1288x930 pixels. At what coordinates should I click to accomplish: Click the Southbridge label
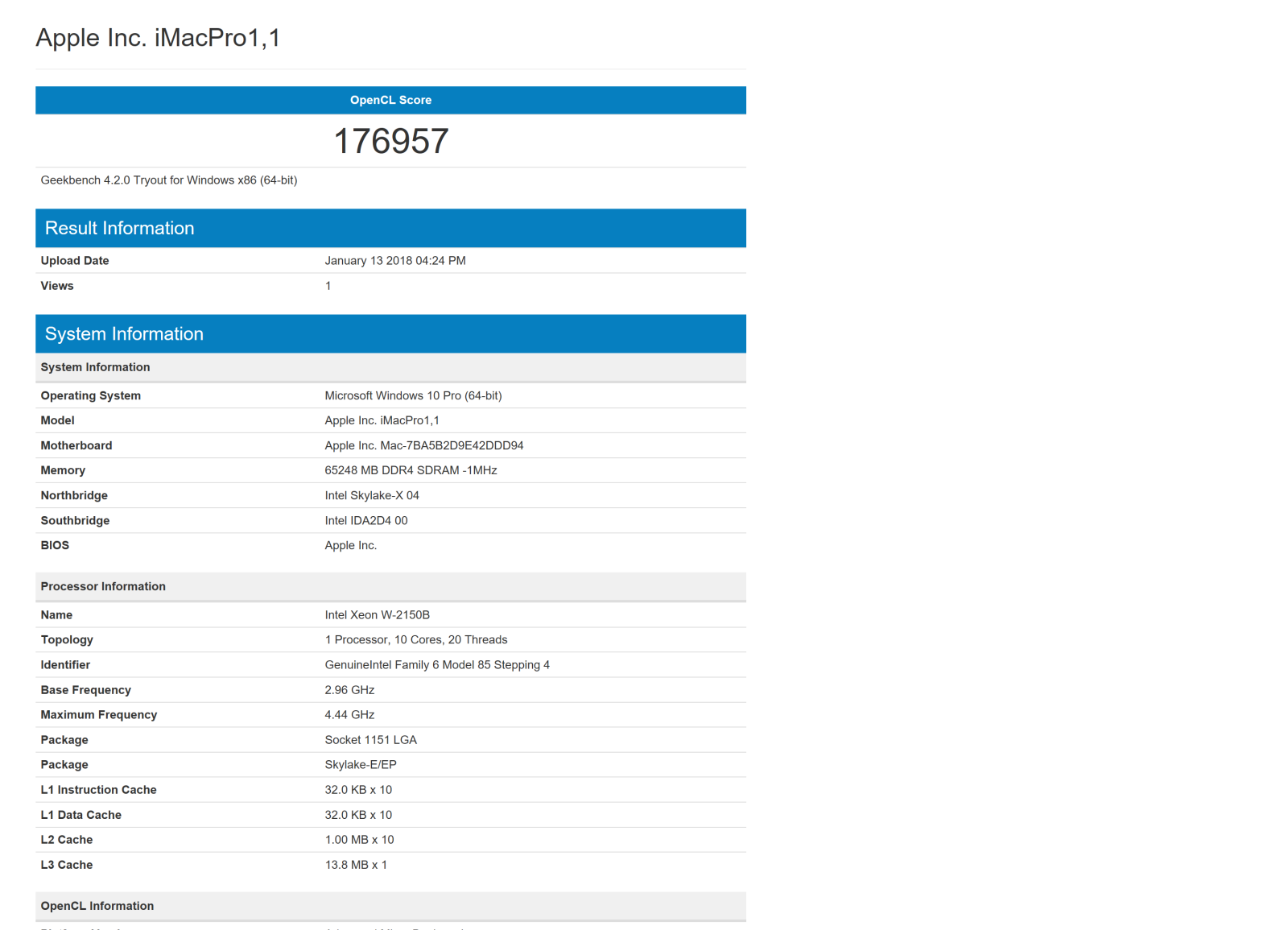[76, 520]
